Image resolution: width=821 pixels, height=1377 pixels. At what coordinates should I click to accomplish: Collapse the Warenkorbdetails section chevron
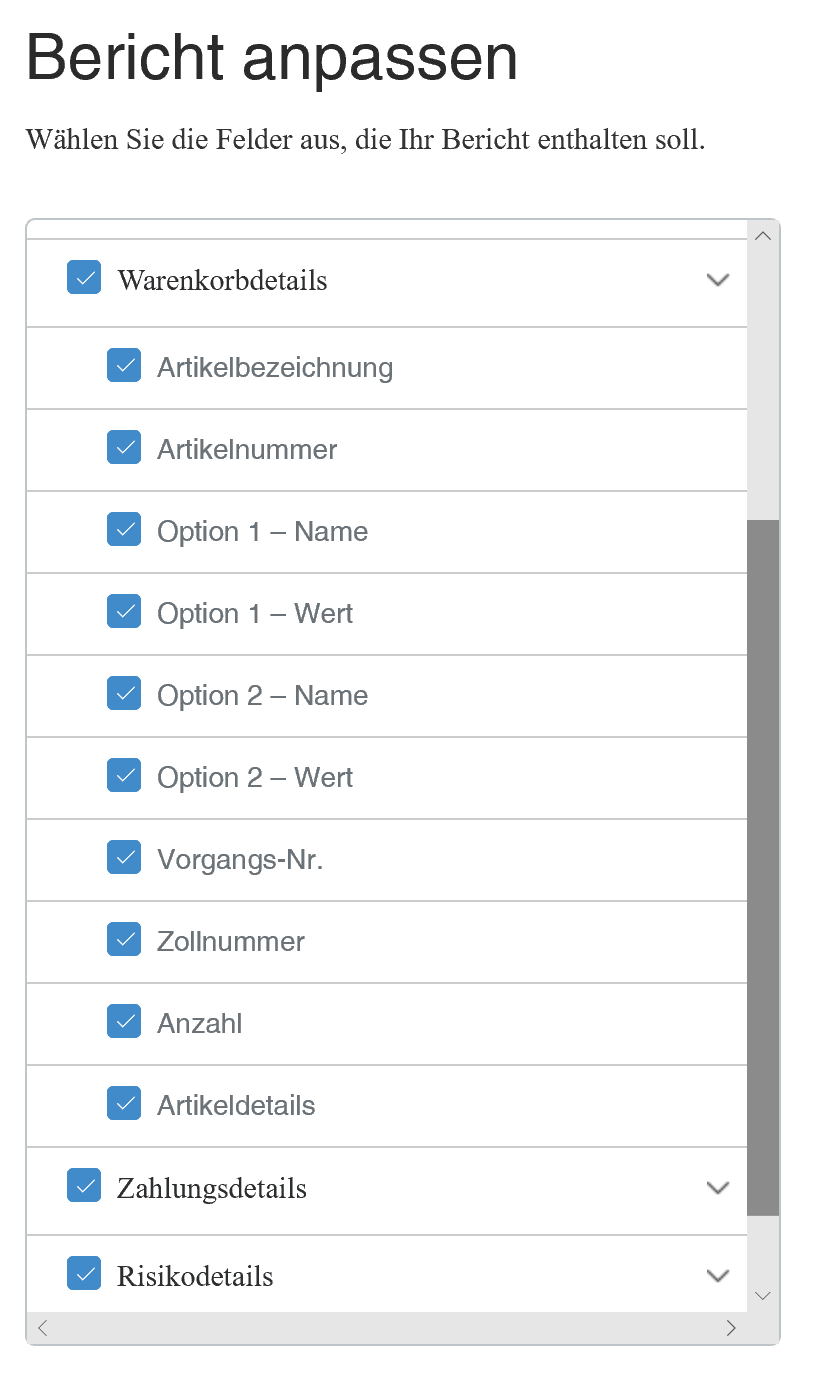click(718, 280)
